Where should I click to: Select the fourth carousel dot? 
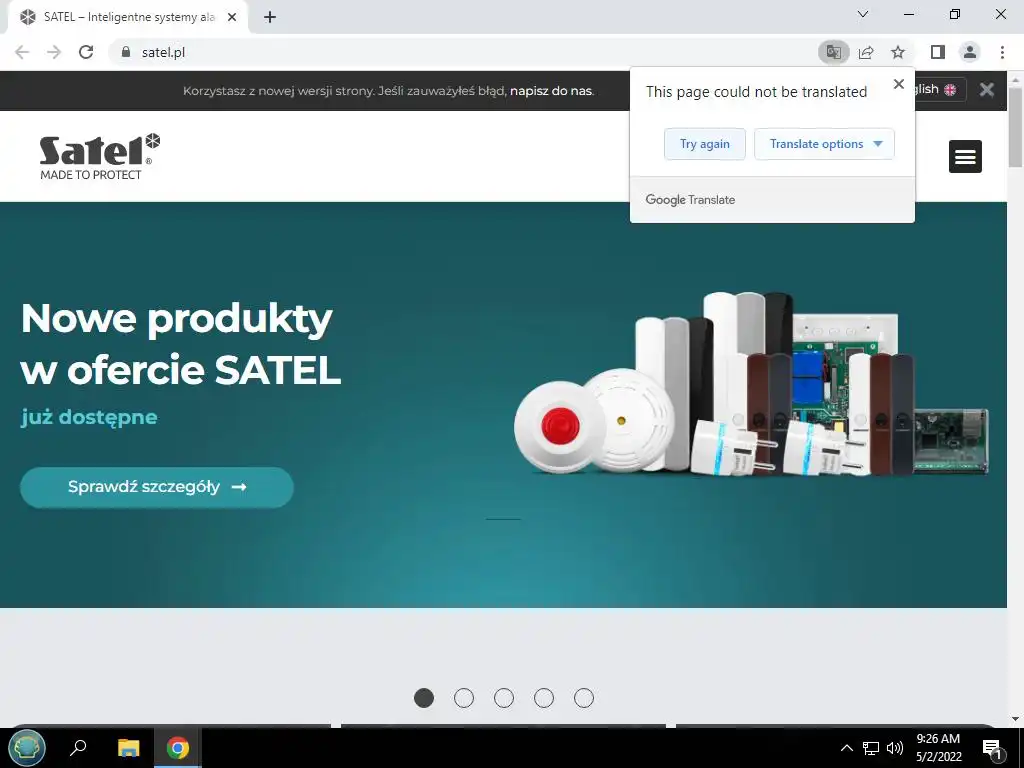[543, 698]
